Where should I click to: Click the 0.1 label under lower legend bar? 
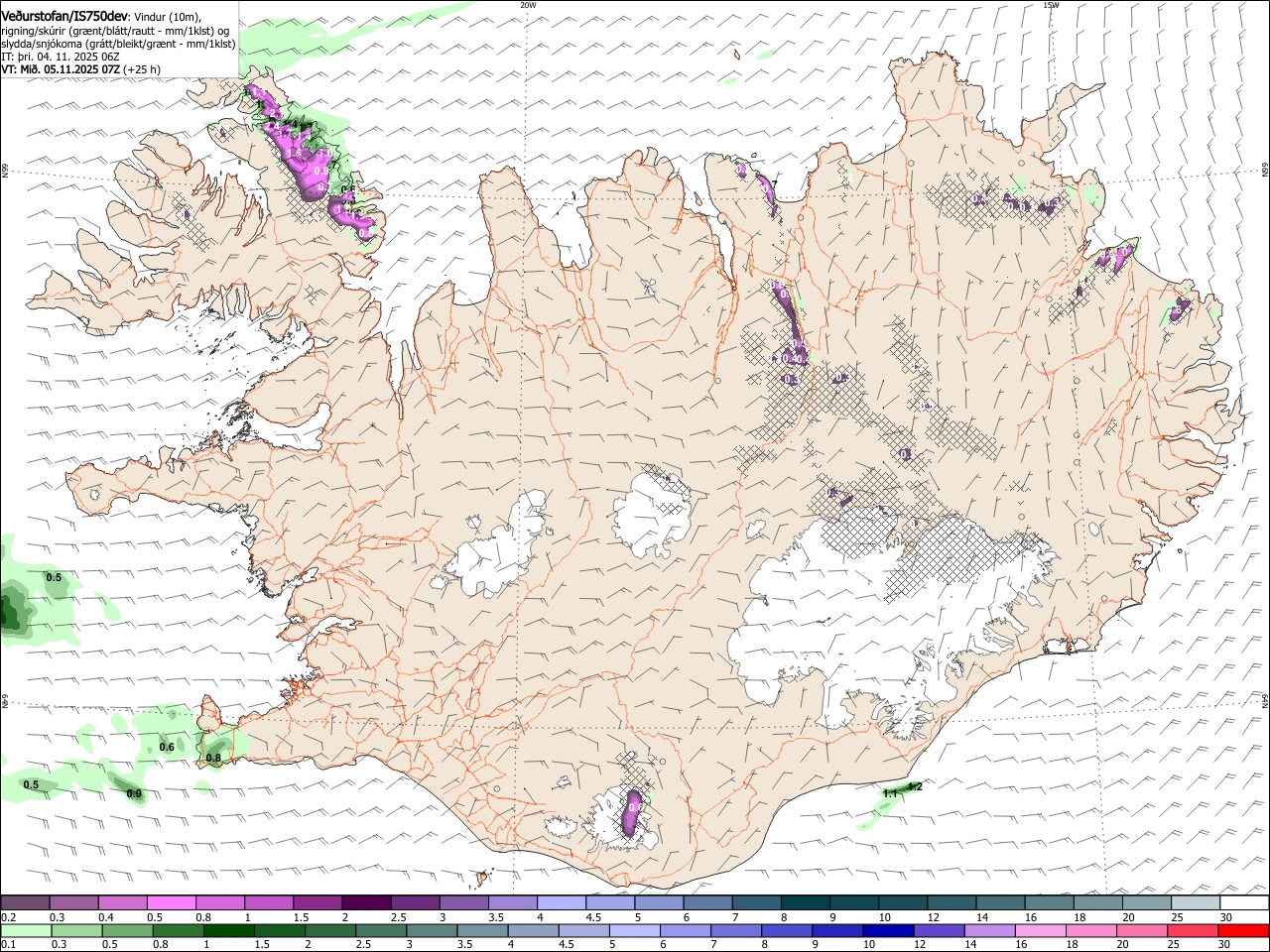pos(8,944)
